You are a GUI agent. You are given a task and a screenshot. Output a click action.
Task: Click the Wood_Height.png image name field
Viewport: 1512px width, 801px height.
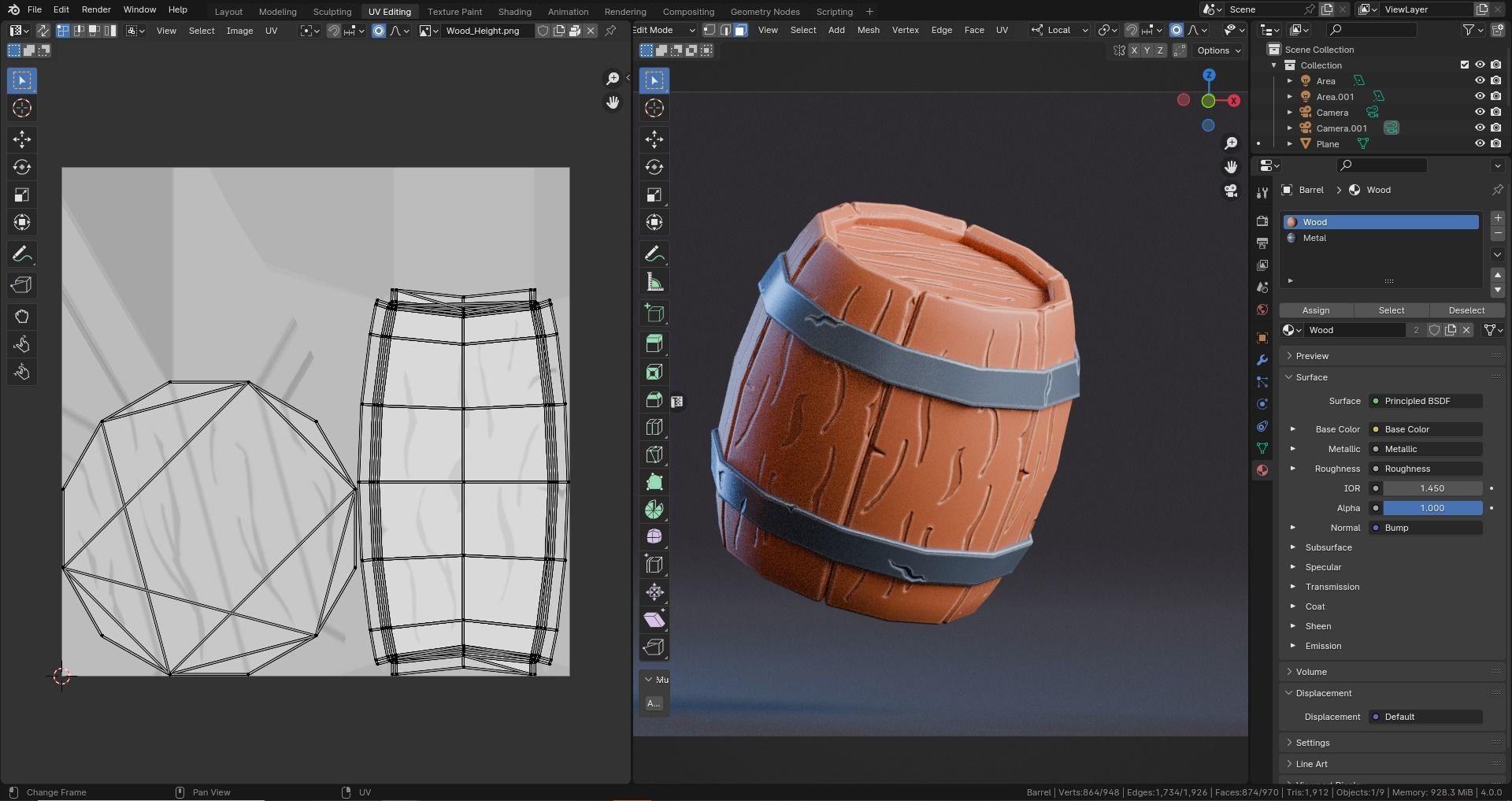tap(488, 31)
